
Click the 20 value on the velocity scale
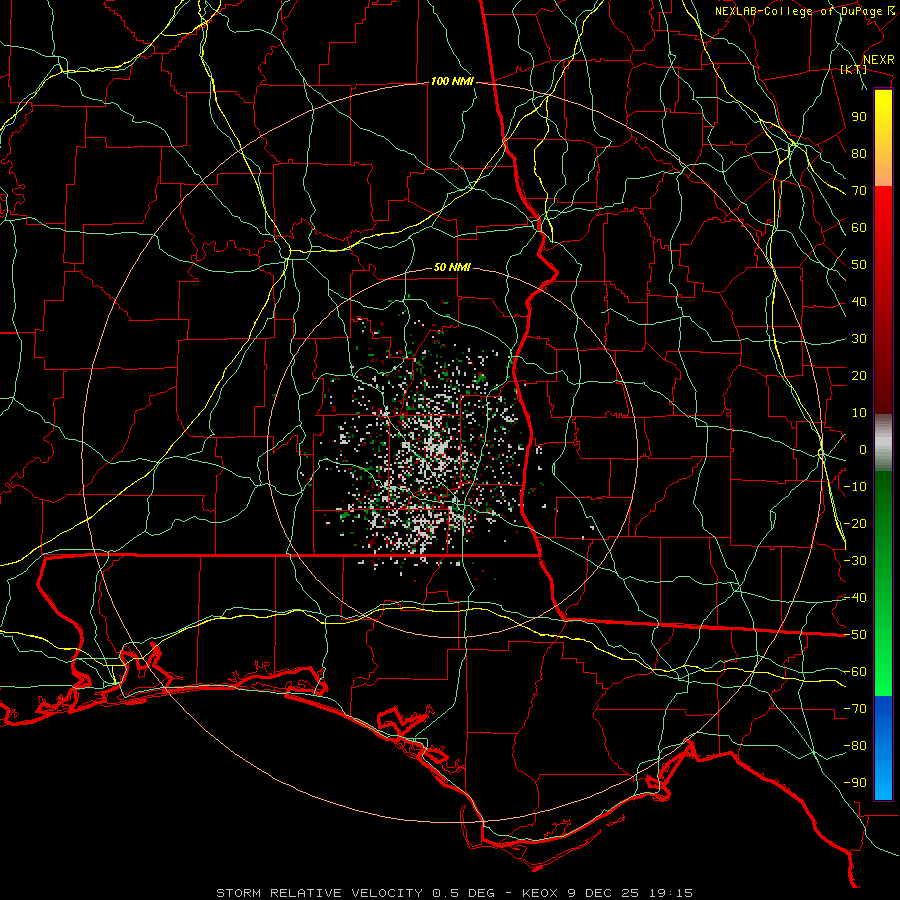pos(859,376)
